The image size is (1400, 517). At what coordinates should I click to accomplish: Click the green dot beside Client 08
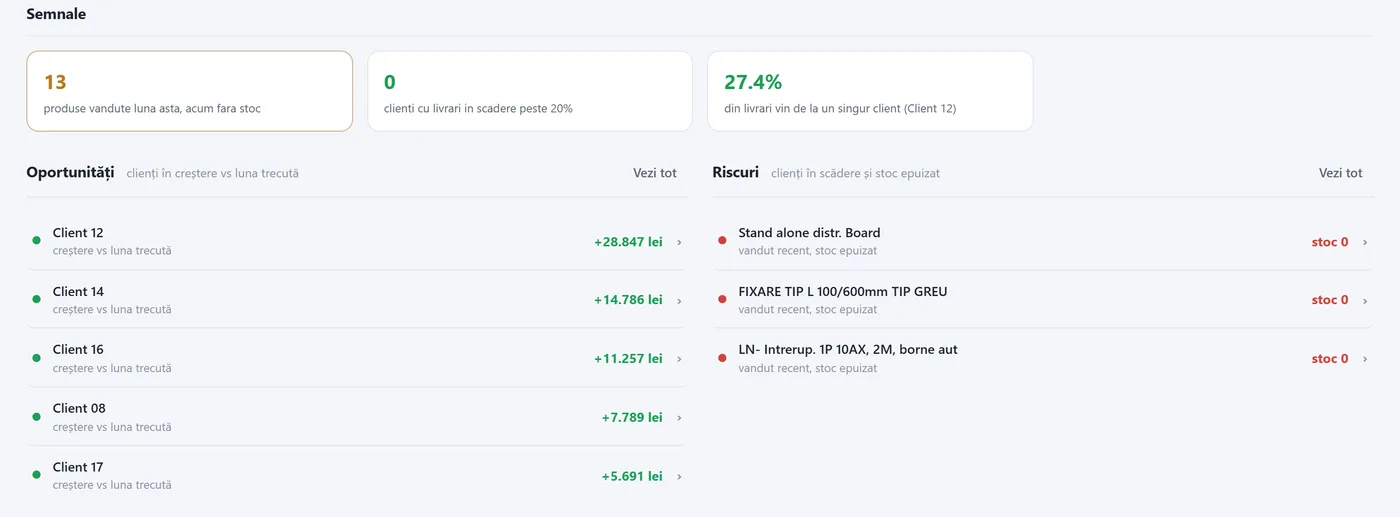(x=36, y=417)
